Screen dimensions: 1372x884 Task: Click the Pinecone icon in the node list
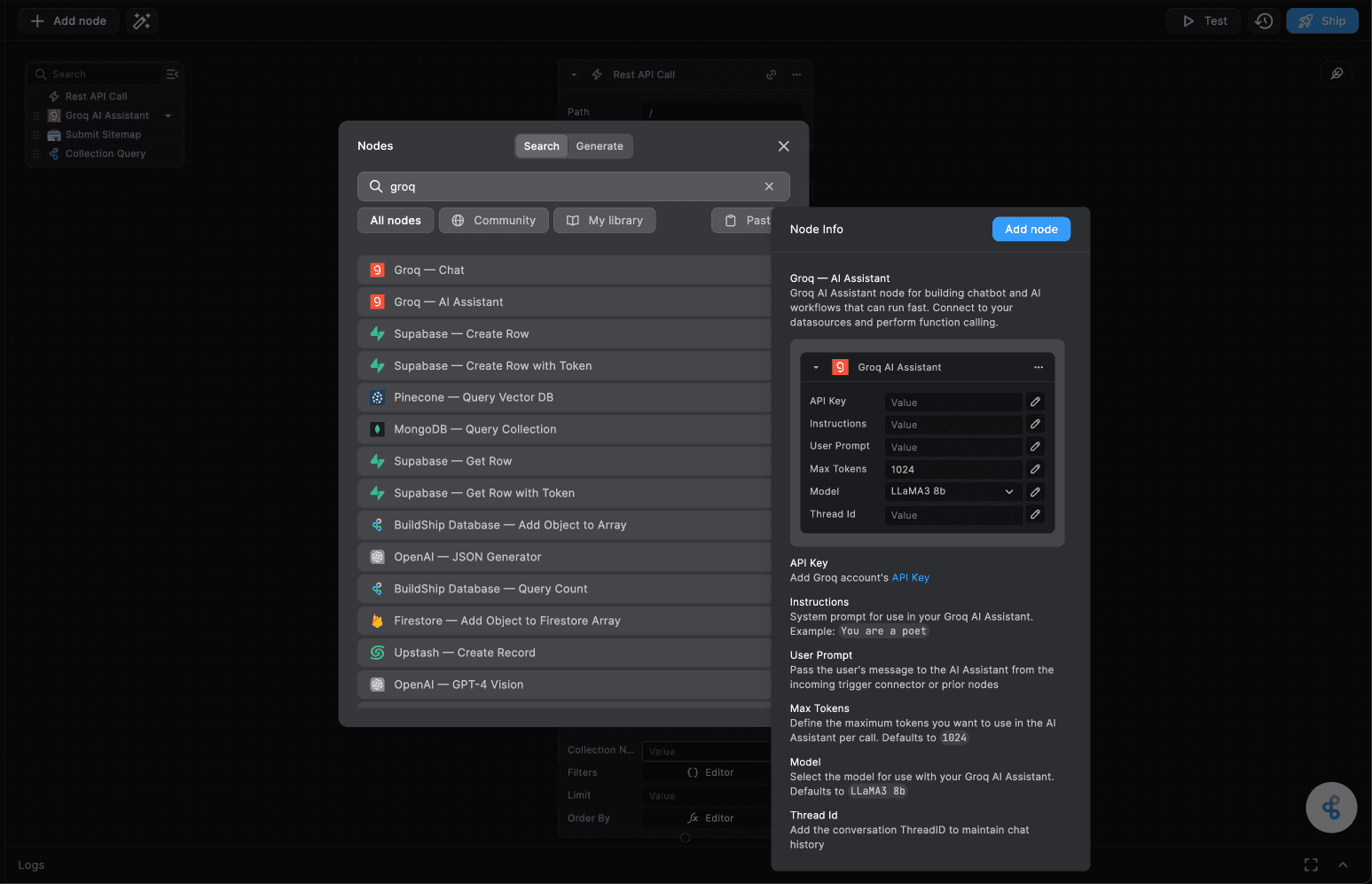click(377, 397)
